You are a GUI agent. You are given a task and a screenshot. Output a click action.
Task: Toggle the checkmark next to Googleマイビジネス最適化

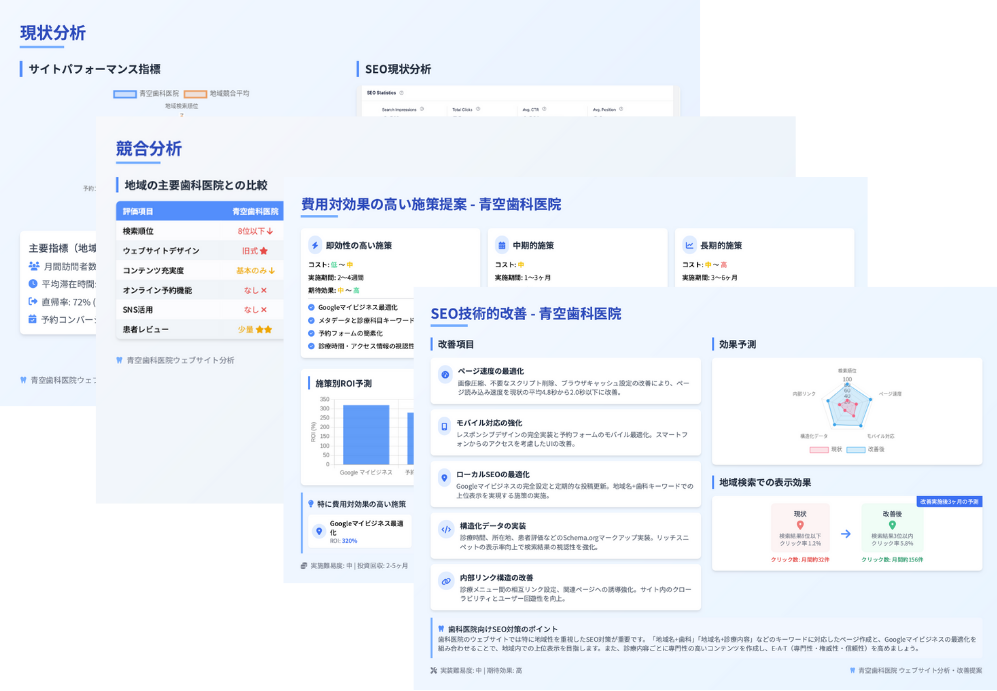[x=311, y=307]
